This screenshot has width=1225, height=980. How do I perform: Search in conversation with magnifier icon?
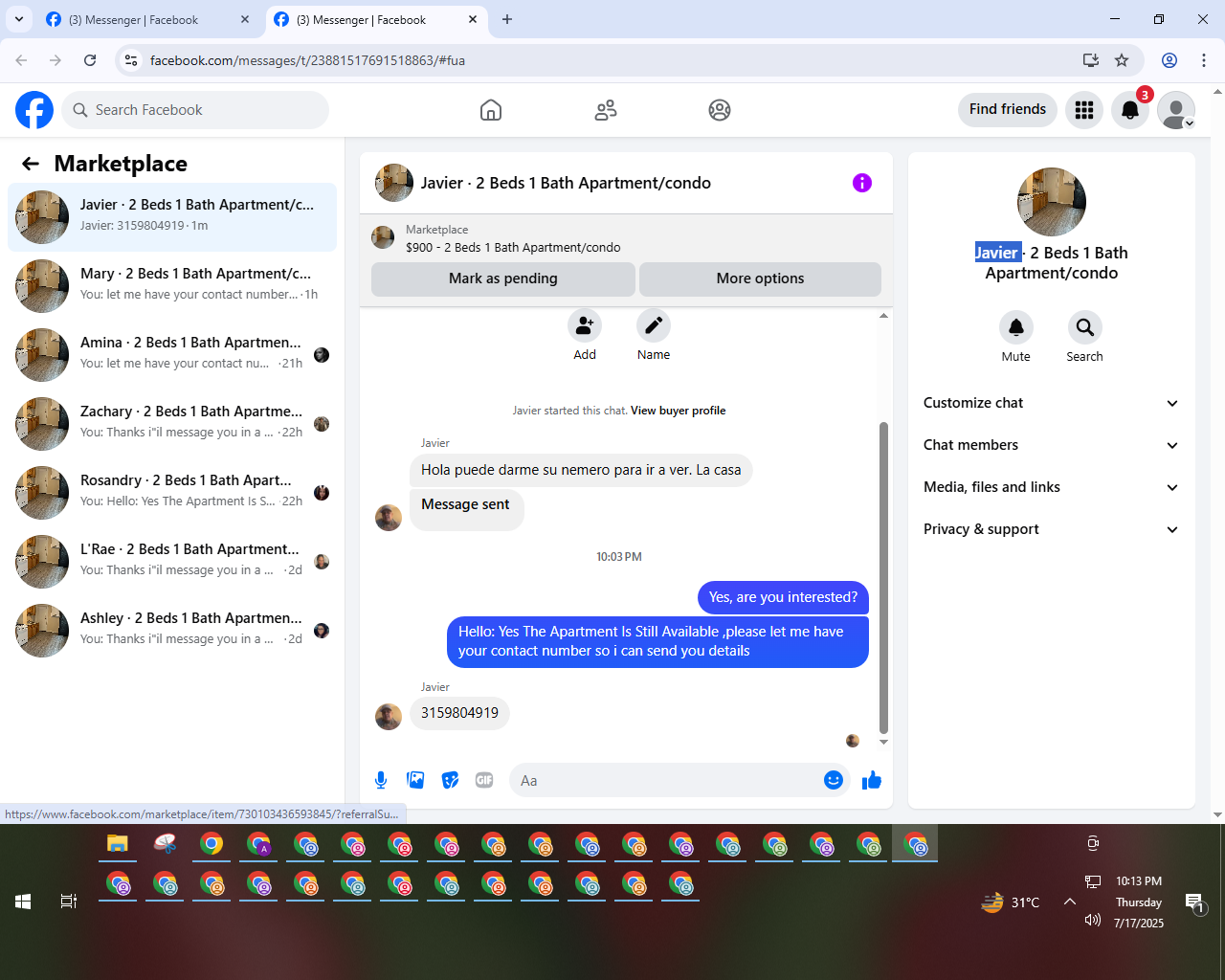tap(1085, 328)
